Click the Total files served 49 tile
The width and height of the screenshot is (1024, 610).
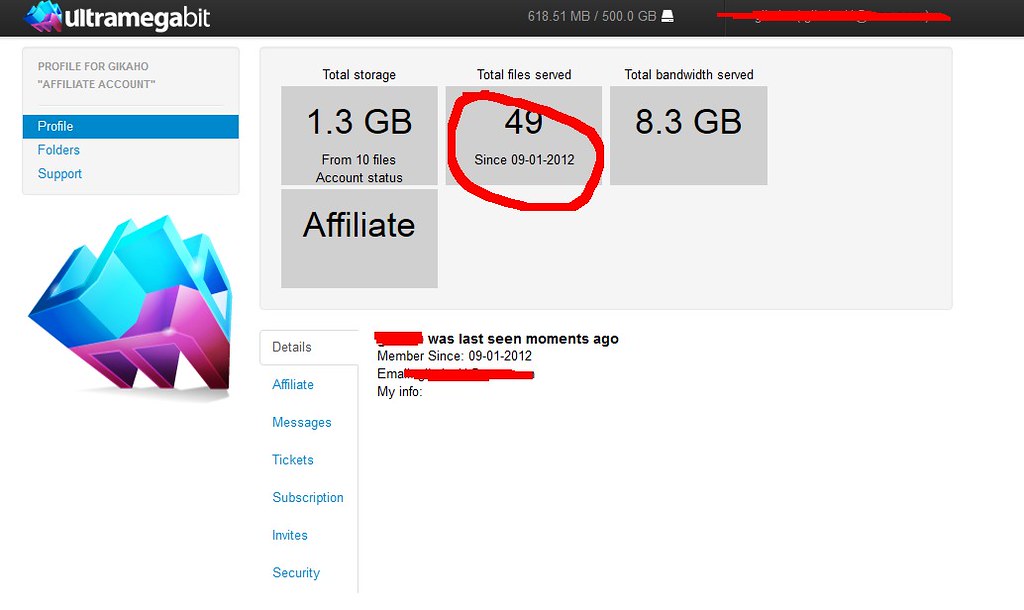click(524, 135)
